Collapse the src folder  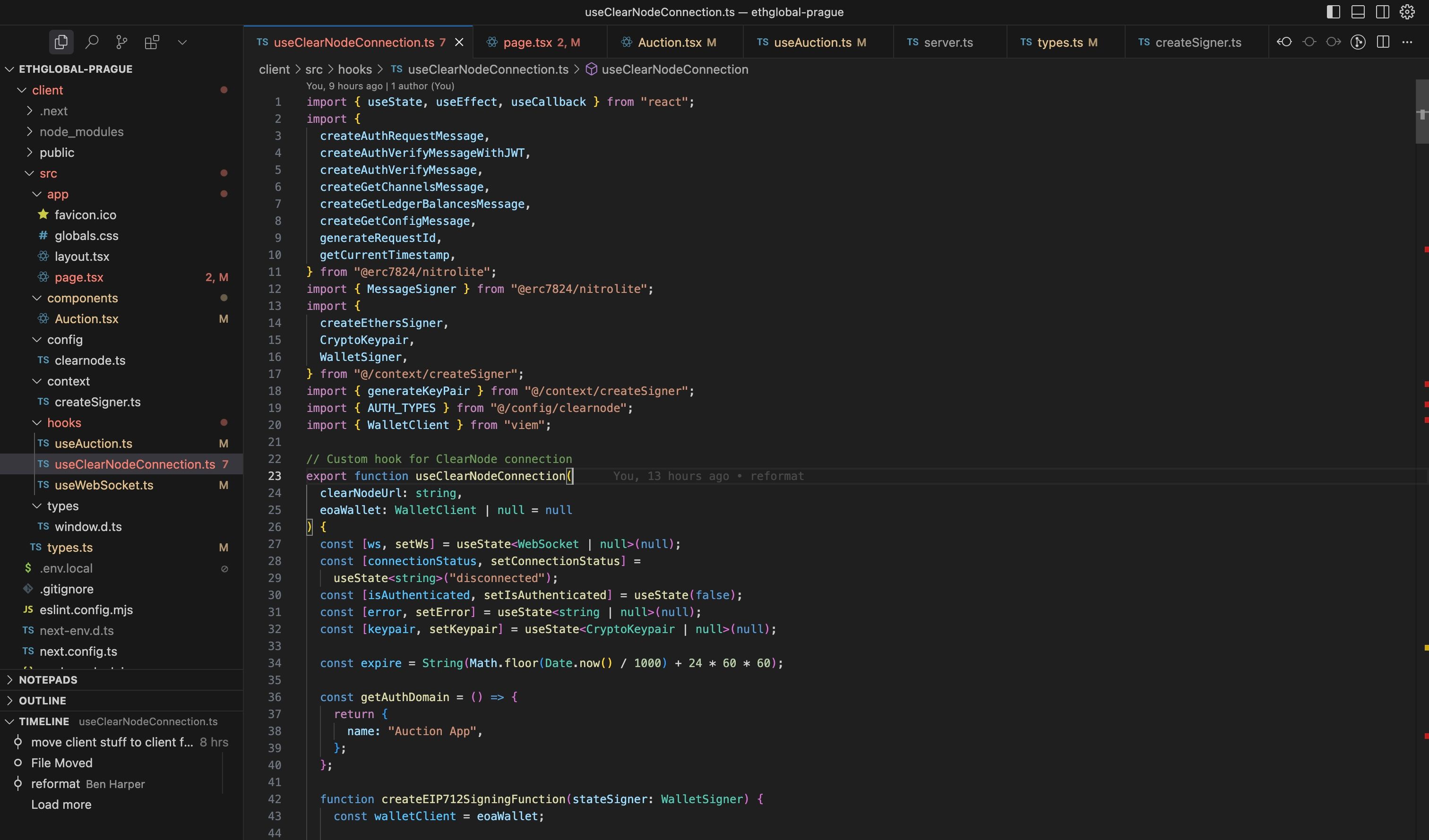tap(121, 173)
